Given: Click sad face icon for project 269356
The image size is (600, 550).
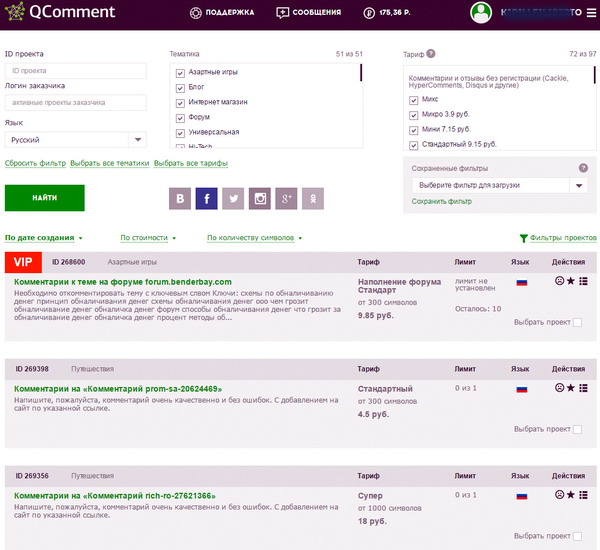Looking at the screenshot, I should (x=559, y=495).
